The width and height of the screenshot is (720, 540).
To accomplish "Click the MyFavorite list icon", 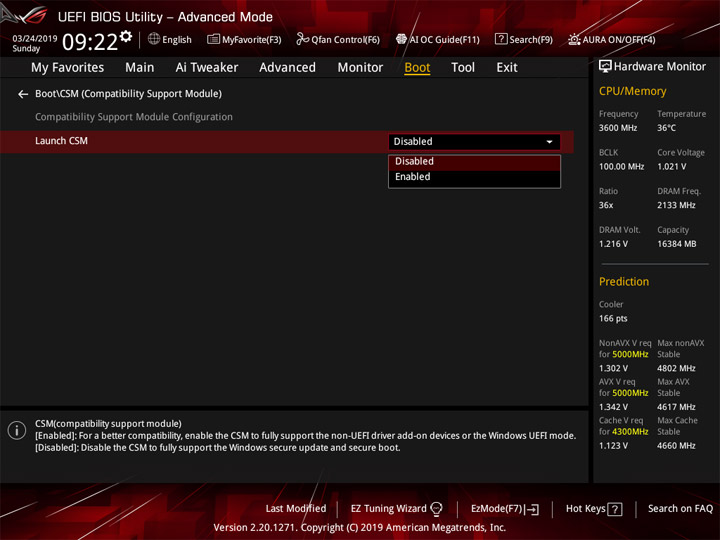I will [x=213, y=39].
